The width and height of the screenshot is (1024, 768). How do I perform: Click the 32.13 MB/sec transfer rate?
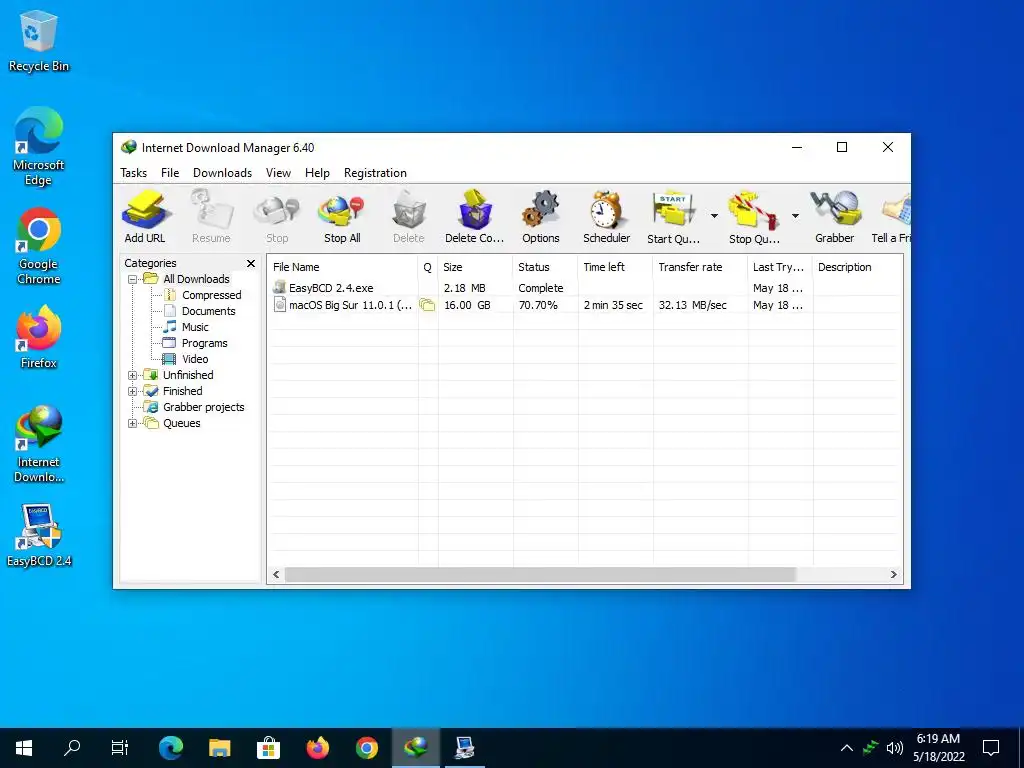[692, 305]
